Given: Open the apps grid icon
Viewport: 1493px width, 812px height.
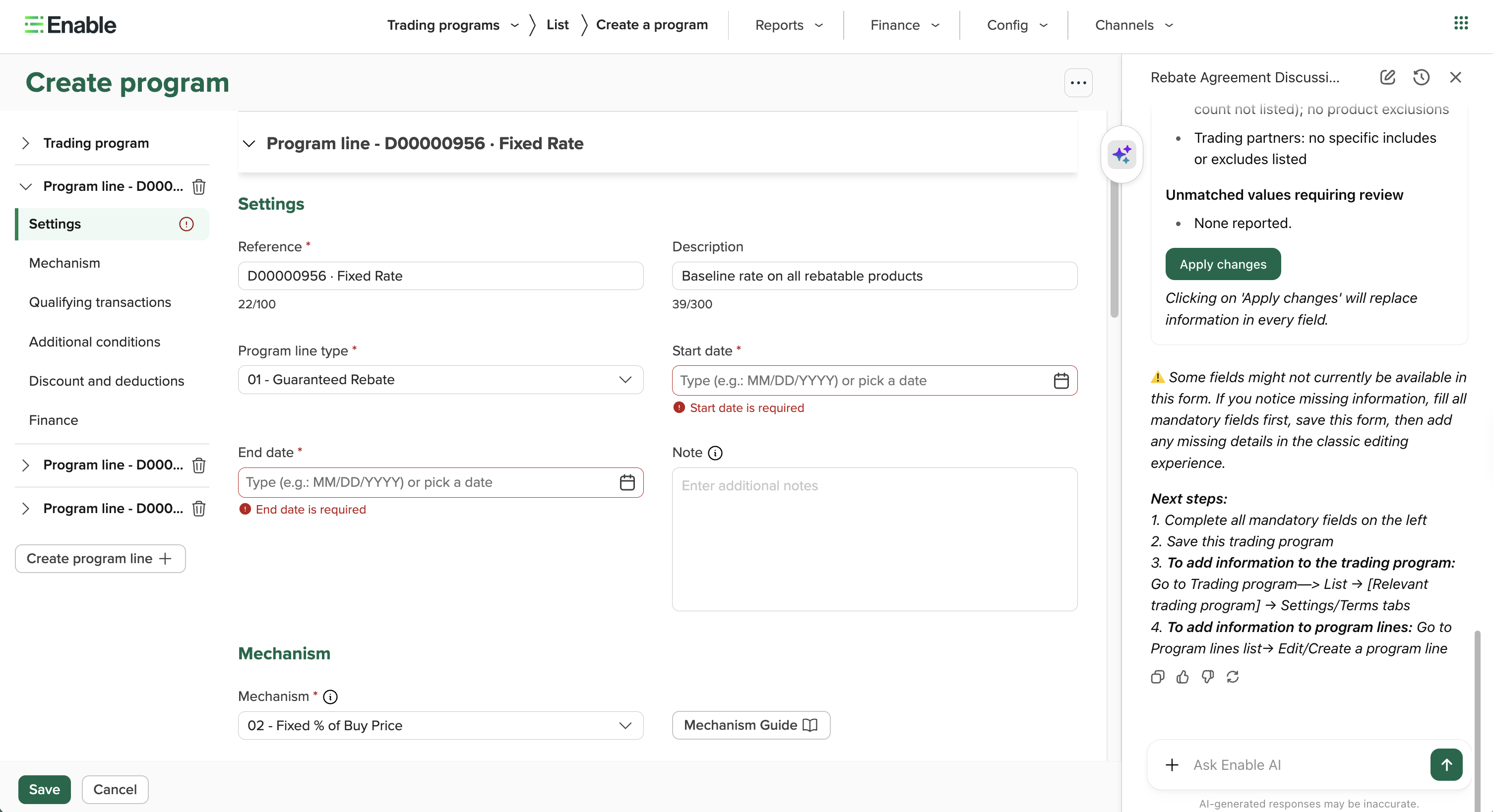Looking at the screenshot, I should pyautogui.click(x=1461, y=23).
